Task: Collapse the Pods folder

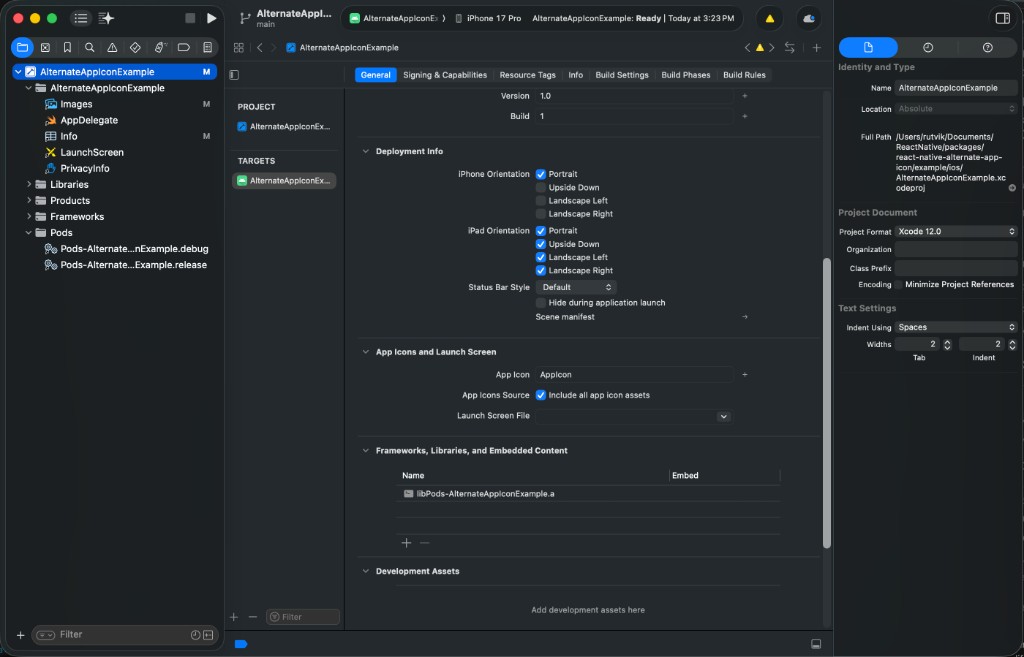Action: [x=29, y=232]
